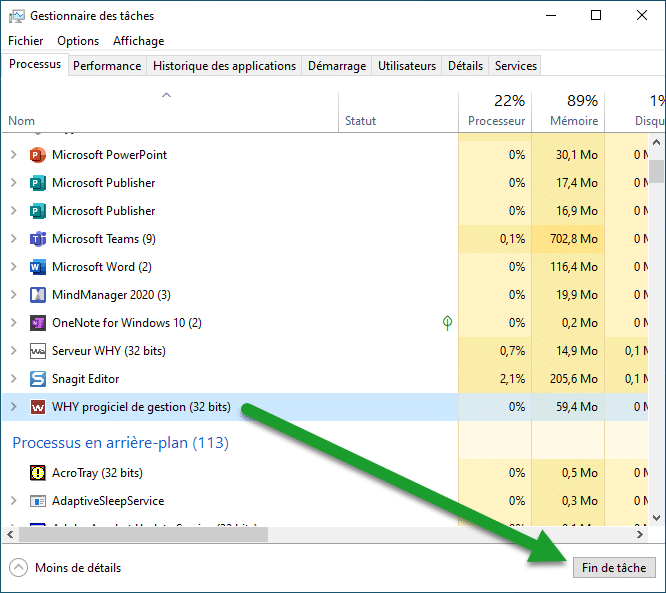This screenshot has width=666, height=593.
Task: Open the Fichier menu
Action: pos(25,41)
